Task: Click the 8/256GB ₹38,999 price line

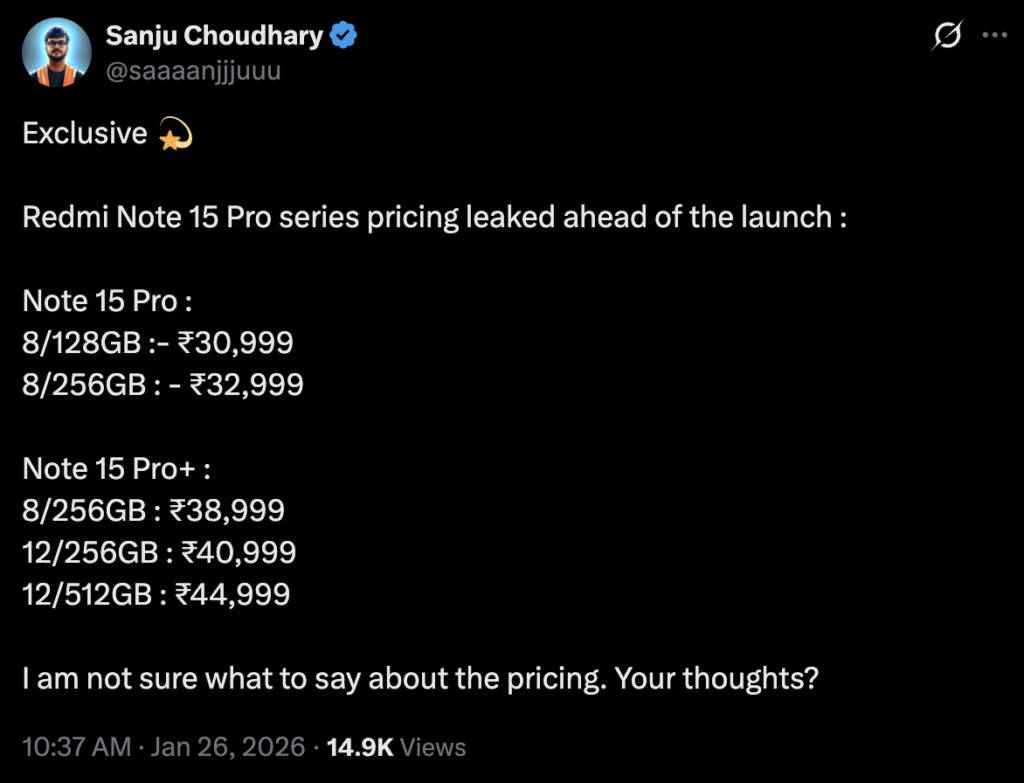Action: [x=153, y=510]
